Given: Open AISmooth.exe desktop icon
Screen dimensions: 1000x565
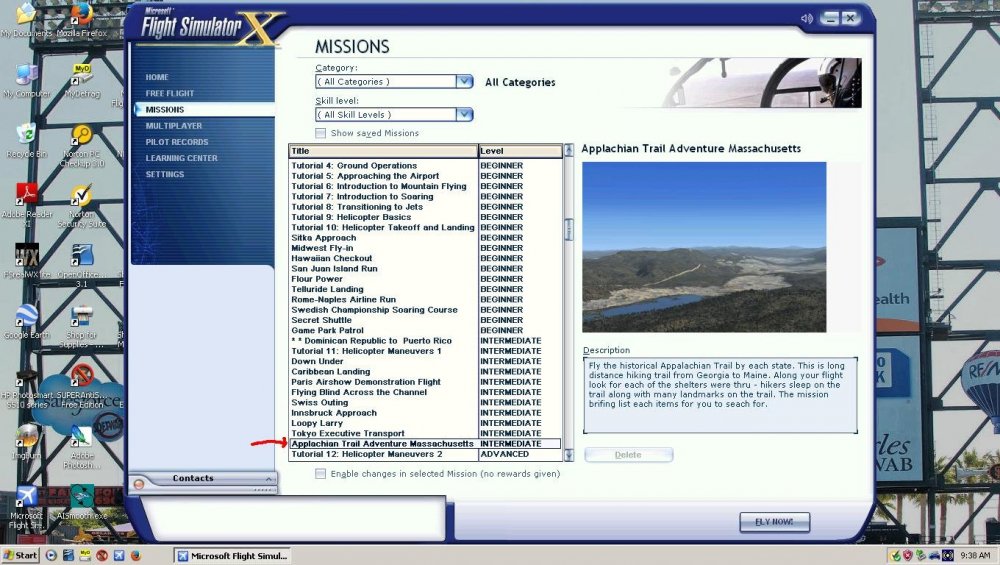Looking at the screenshot, I should (x=82, y=502).
